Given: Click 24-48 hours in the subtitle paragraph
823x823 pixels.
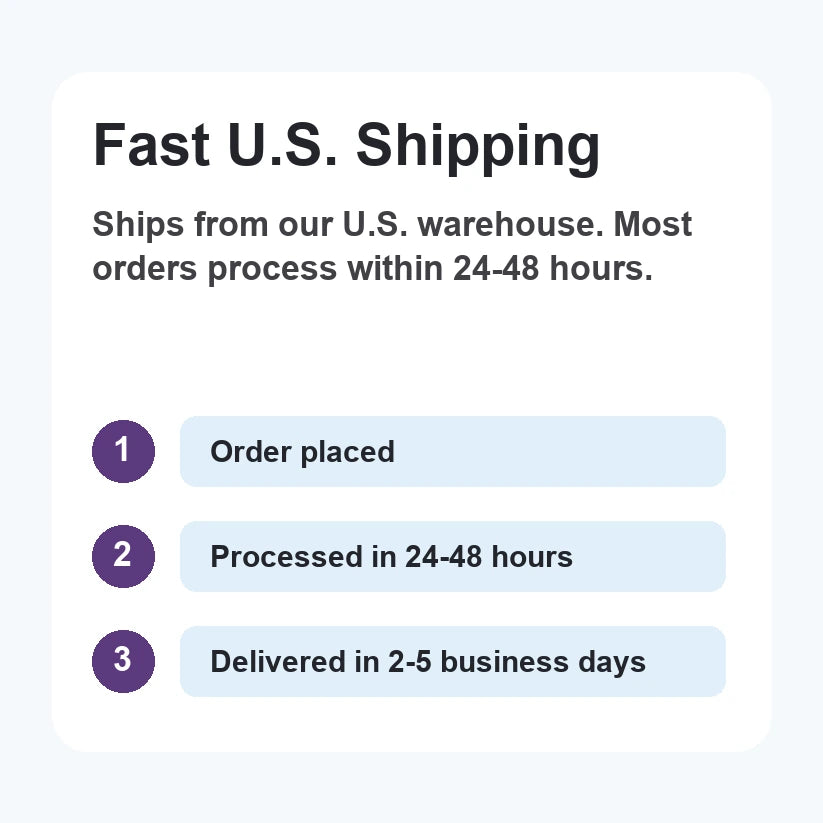Looking at the screenshot, I should 553,268.
